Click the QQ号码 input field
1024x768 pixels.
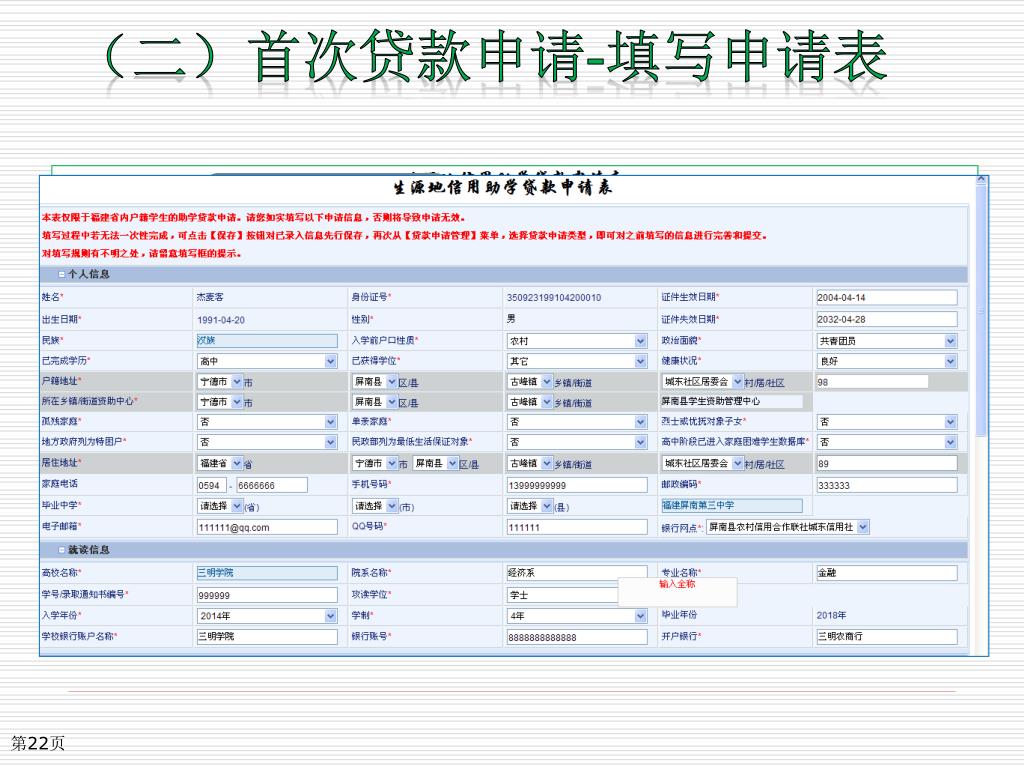pyautogui.click(x=577, y=527)
